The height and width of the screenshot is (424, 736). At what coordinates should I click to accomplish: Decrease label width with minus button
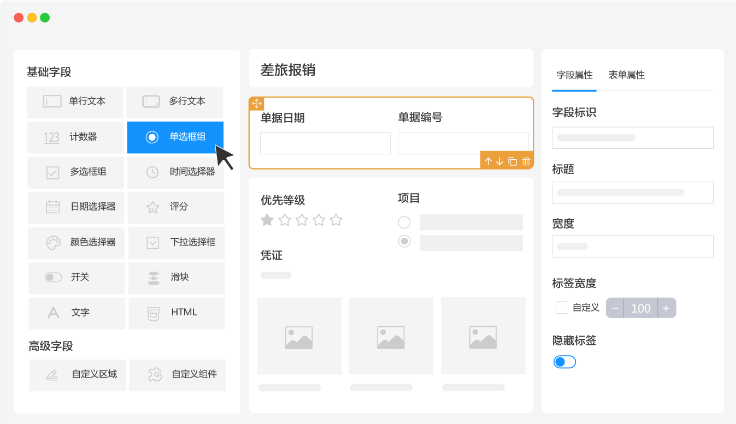[x=614, y=308]
